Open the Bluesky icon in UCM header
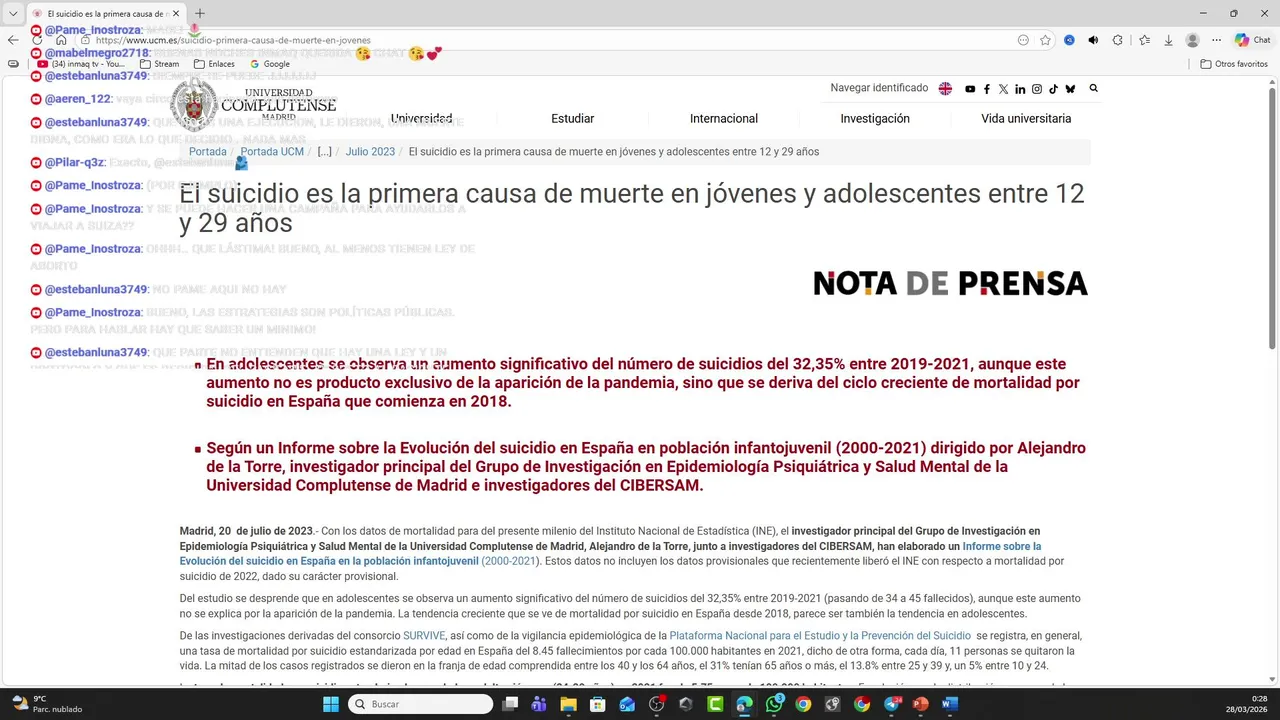Image resolution: width=1280 pixels, height=720 pixels. coord(1070,89)
